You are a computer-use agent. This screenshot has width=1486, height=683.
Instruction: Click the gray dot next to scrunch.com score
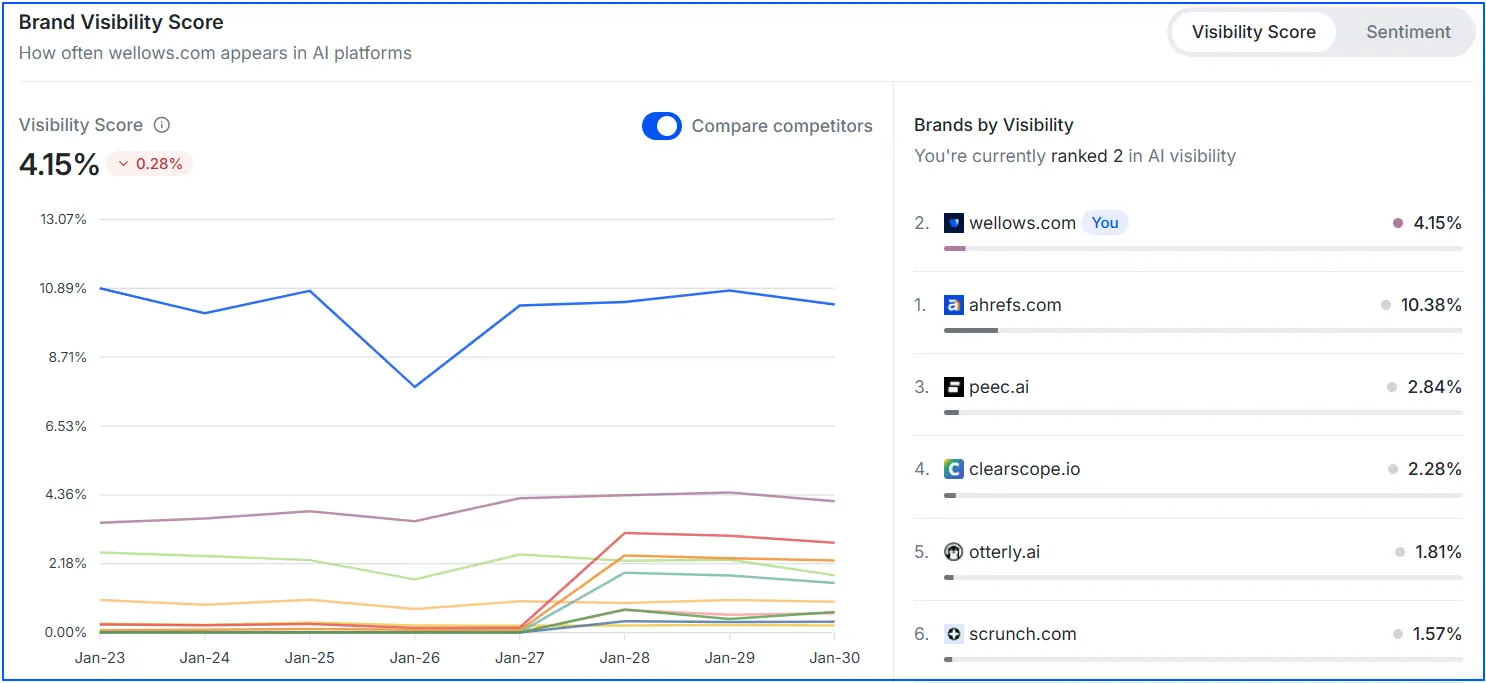click(x=1397, y=633)
